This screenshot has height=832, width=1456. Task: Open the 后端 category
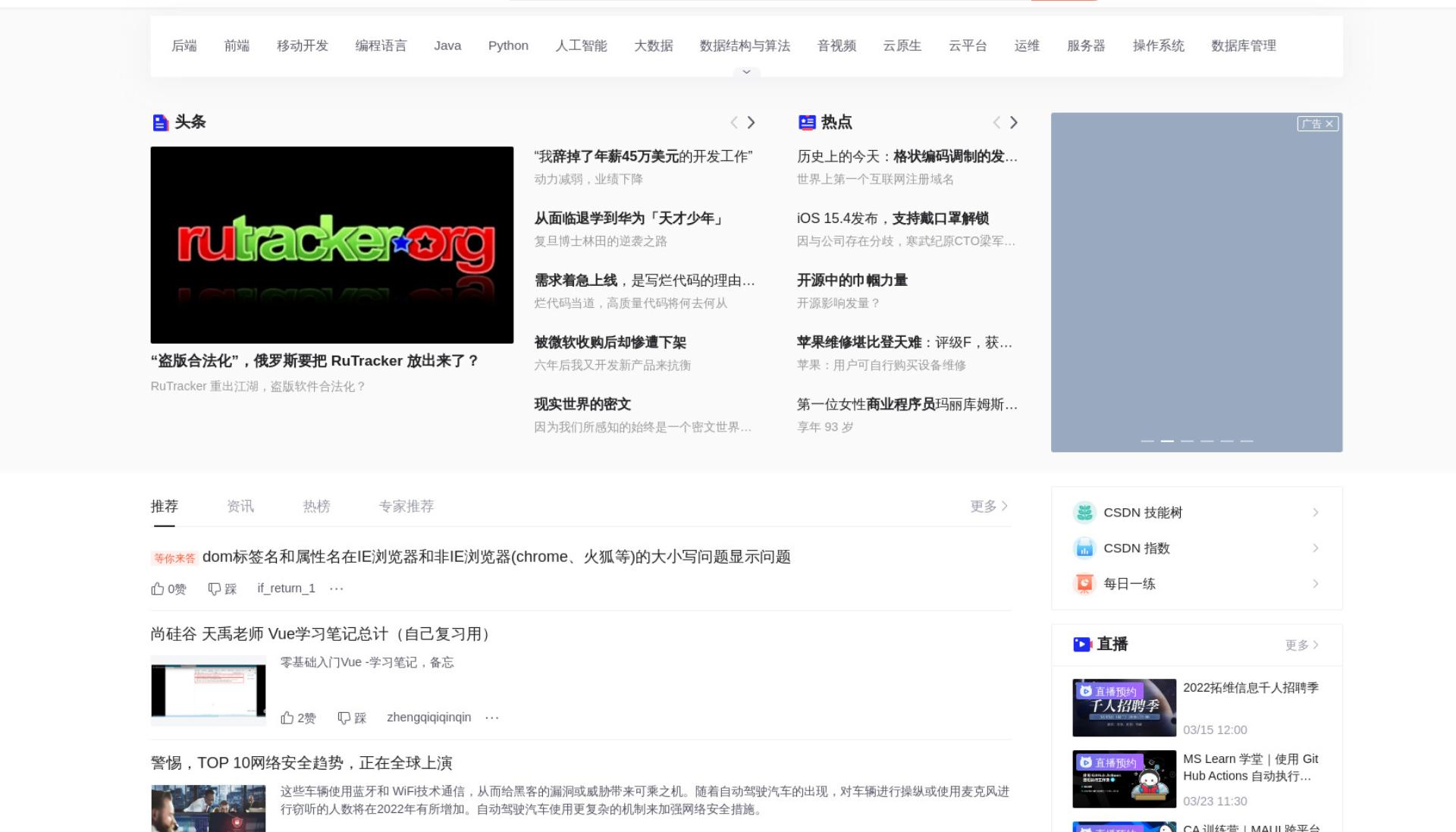(x=184, y=46)
